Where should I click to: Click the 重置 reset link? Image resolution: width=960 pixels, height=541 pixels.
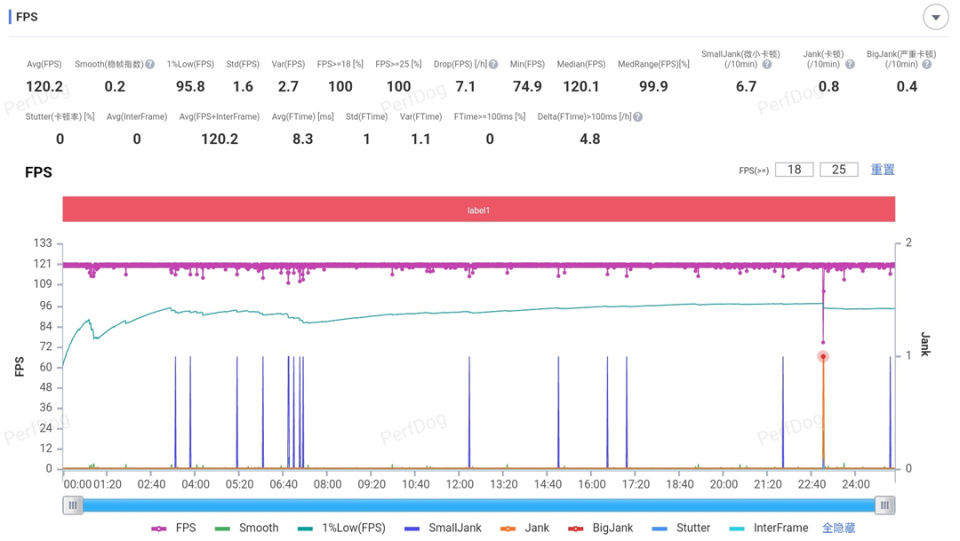883,170
